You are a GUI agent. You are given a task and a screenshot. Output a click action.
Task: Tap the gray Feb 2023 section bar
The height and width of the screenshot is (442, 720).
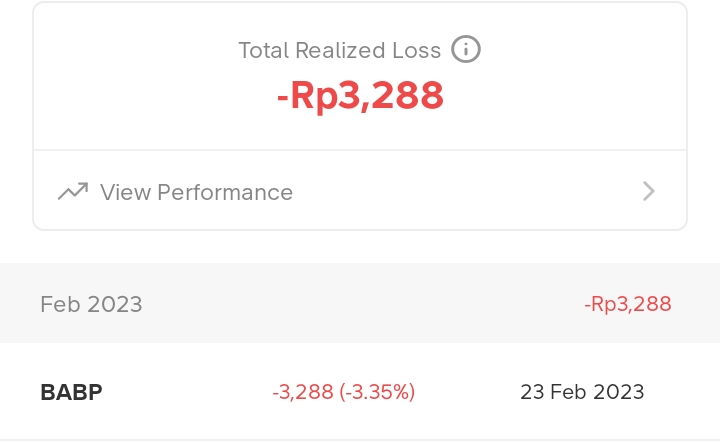360,304
